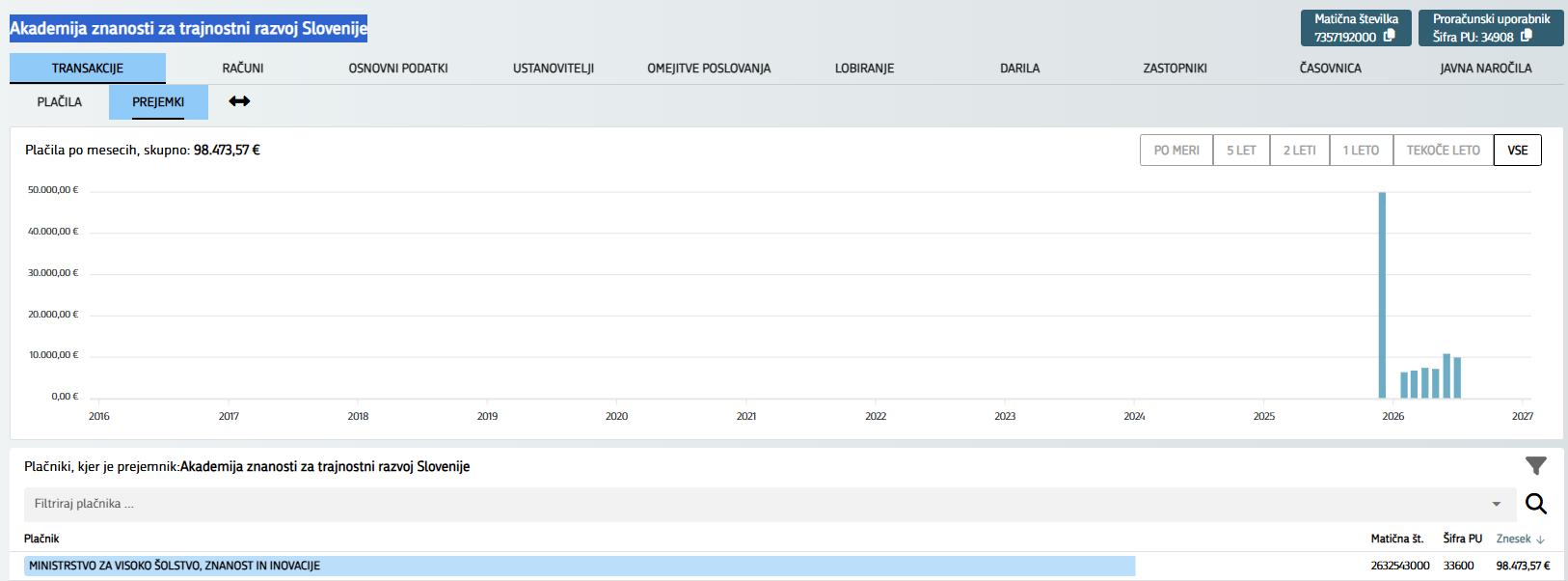Image resolution: width=1568 pixels, height=581 pixels.
Task: Click the 50.000,00 € axis label
Action: [x=53, y=190]
